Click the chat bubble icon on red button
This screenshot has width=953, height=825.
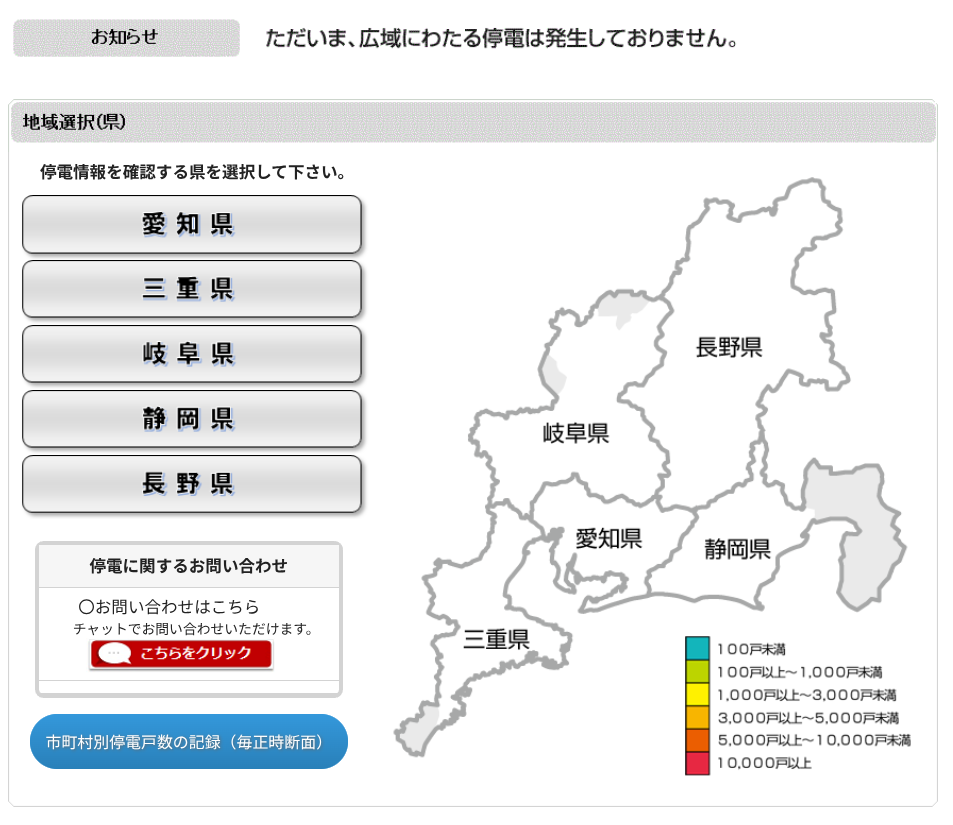point(116,654)
